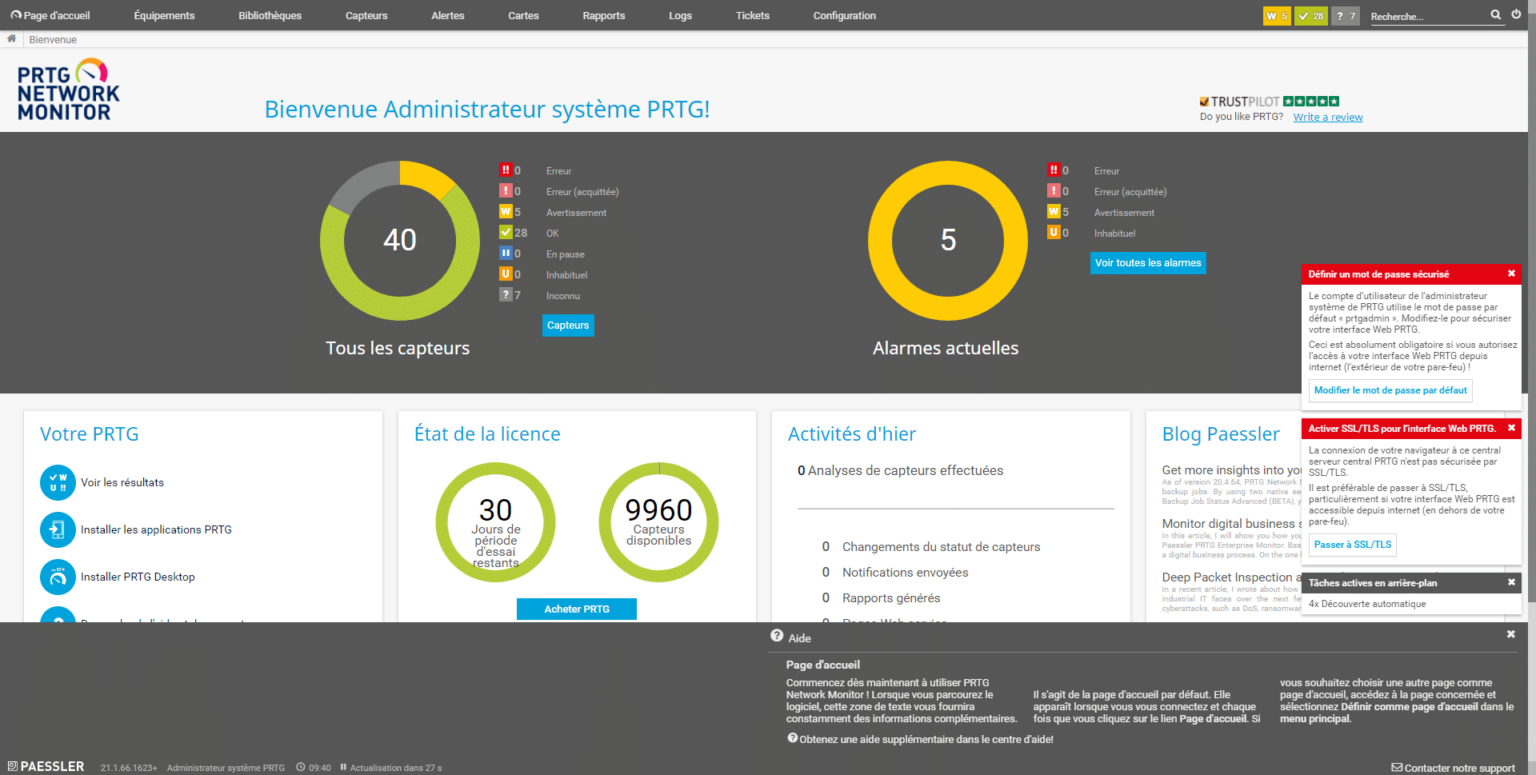Screen dimensions: 1536x775
Task: Click the 9960 Capteurs disponibles donut
Action: pos(659,522)
